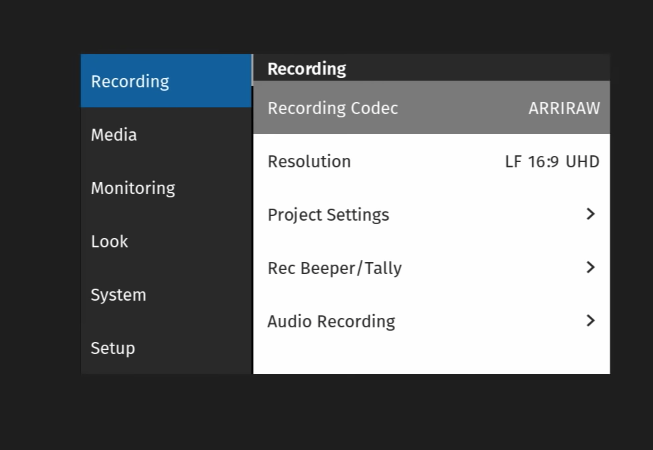The width and height of the screenshot is (653, 450).
Task: Change the ARRIRAW codec value
Action: pos(564,108)
